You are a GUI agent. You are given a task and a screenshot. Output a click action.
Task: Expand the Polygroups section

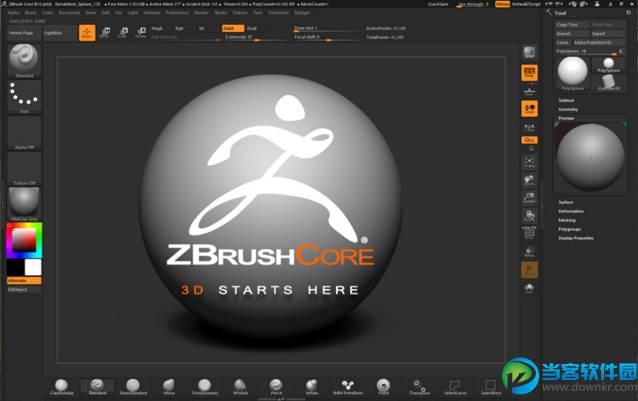pyautogui.click(x=570, y=229)
